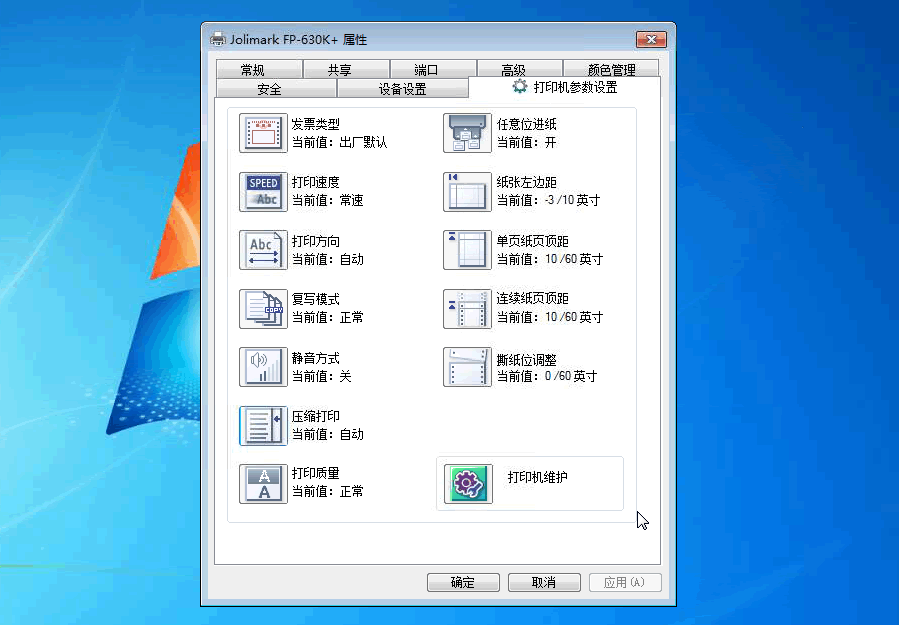
Task: Click the 静音方式 label
Action: (315, 358)
